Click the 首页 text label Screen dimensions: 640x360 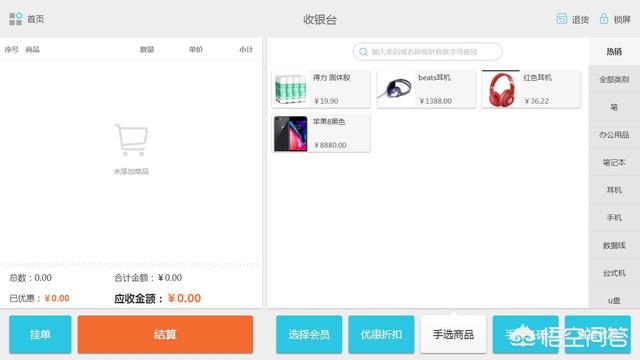[x=36, y=19]
